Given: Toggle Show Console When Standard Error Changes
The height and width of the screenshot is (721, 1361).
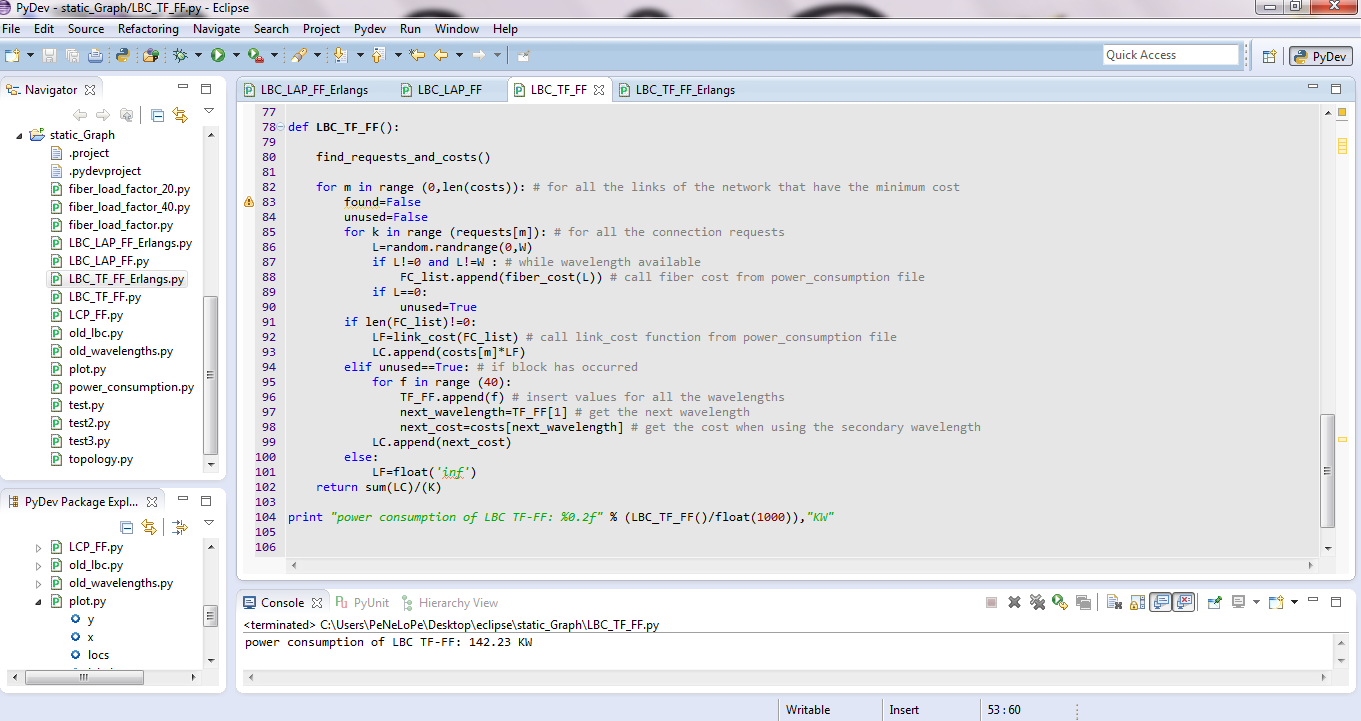Looking at the screenshot, I should (x=1184, y=602).
